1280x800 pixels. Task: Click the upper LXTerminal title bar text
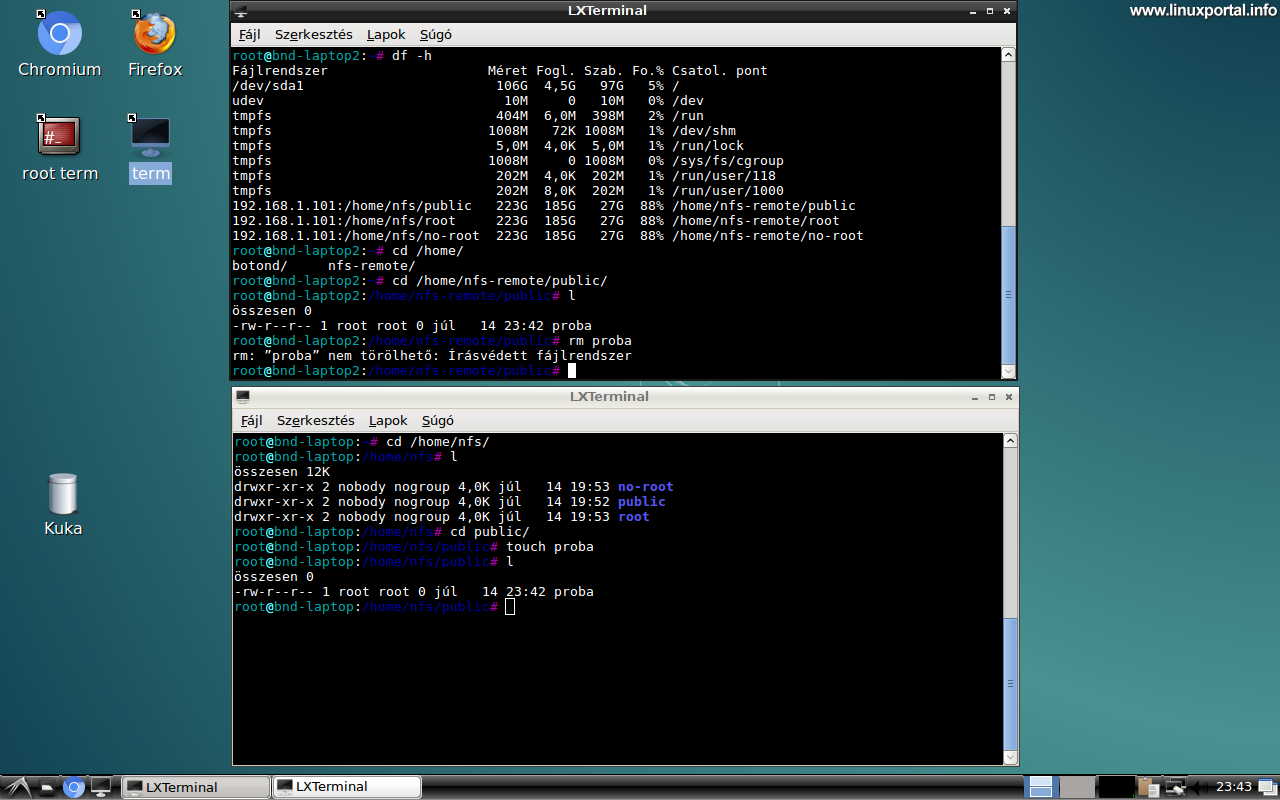(x=607, y=11)
